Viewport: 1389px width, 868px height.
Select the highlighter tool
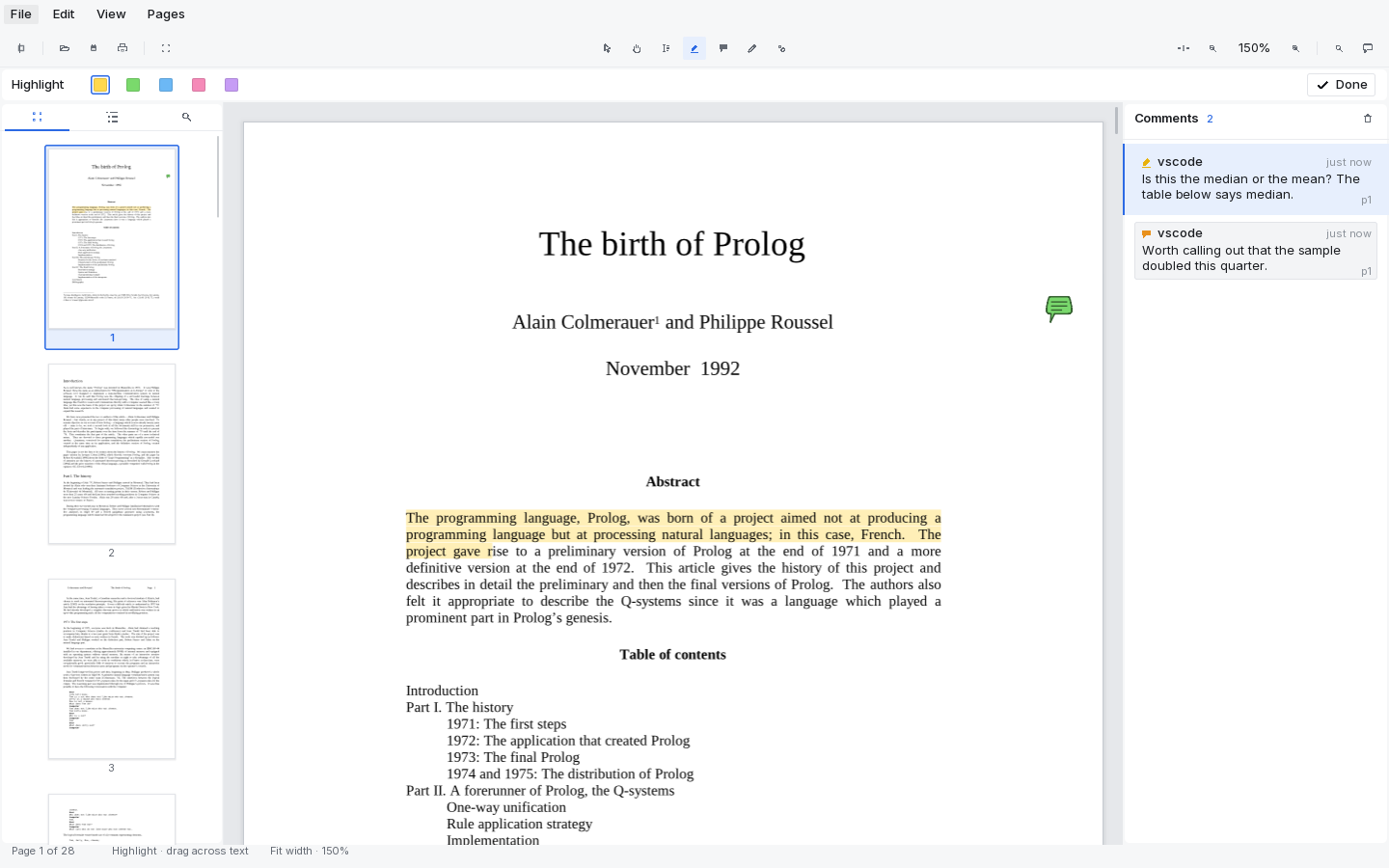click(x=694, y=48)
